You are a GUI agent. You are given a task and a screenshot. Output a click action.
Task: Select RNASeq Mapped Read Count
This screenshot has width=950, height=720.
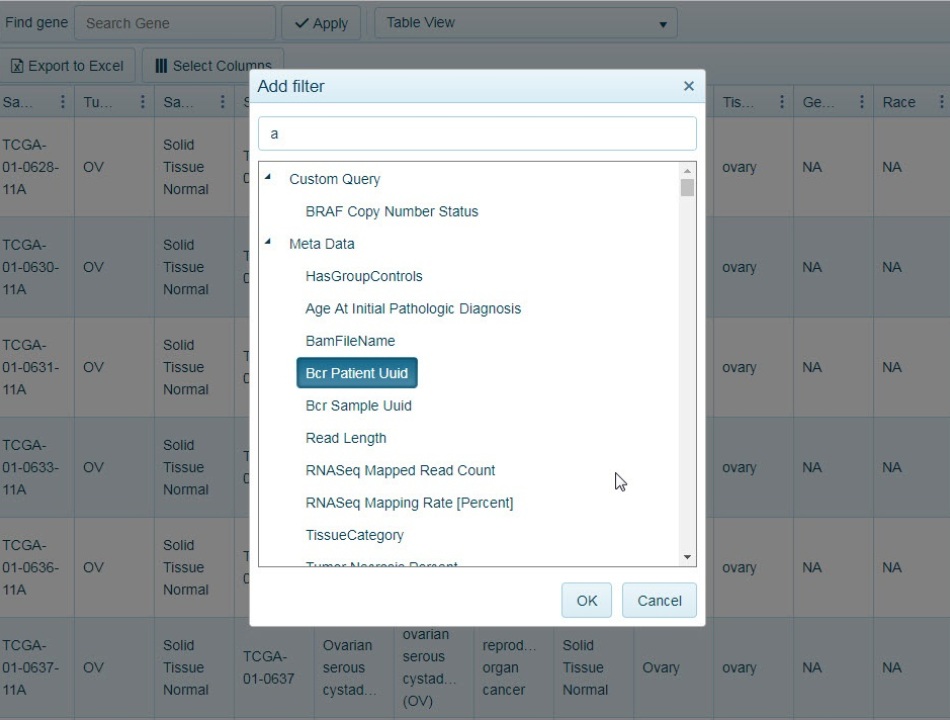(400, 470)
